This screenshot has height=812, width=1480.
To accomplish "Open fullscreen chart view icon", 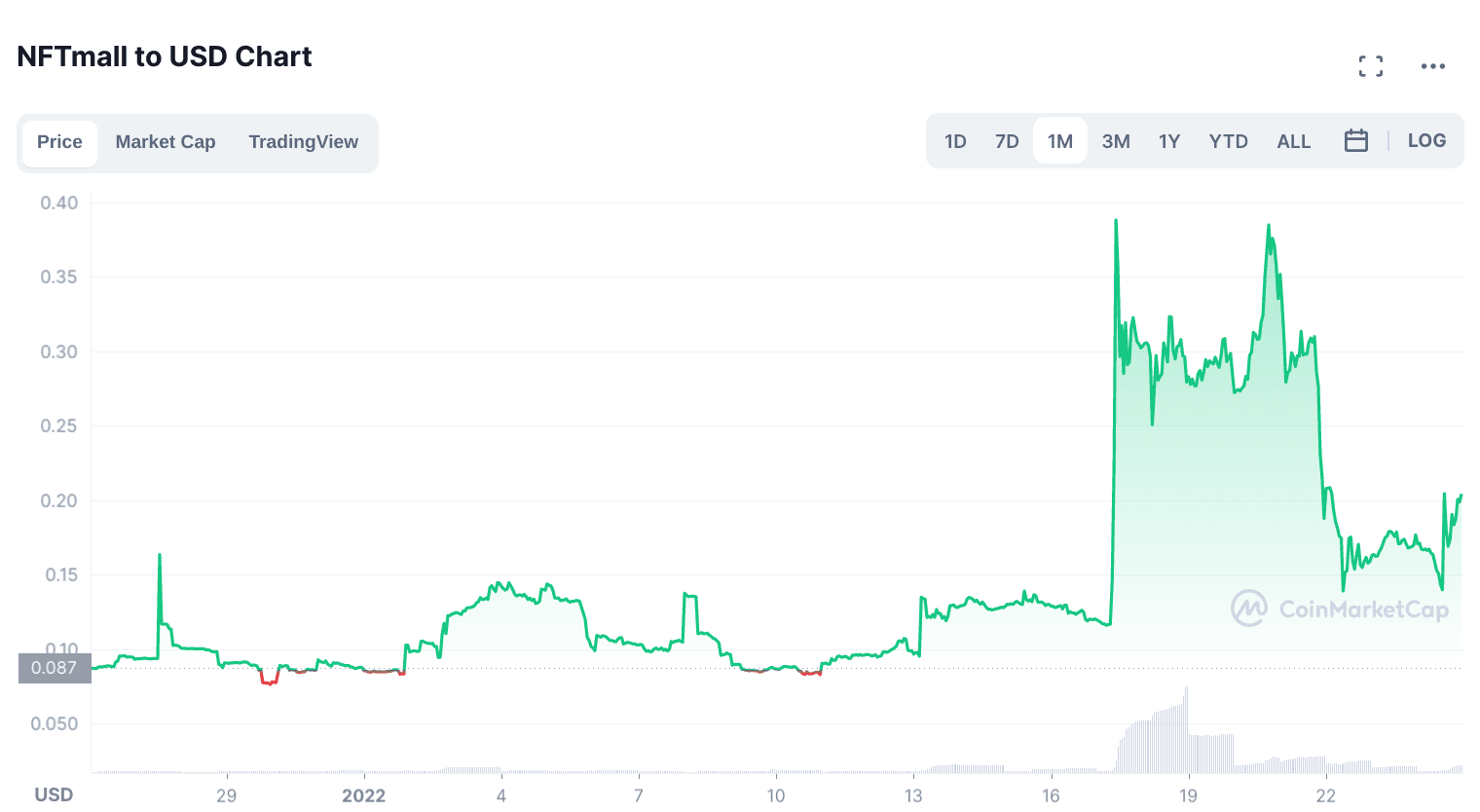I will pyautogui.click(x=1371, y=66).
